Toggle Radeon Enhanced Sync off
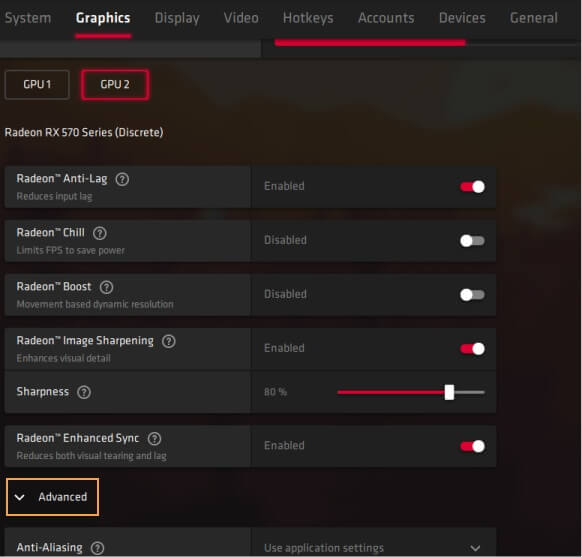Image resolution: width=582 pixels, height=557 pixels. coord(472,446)
